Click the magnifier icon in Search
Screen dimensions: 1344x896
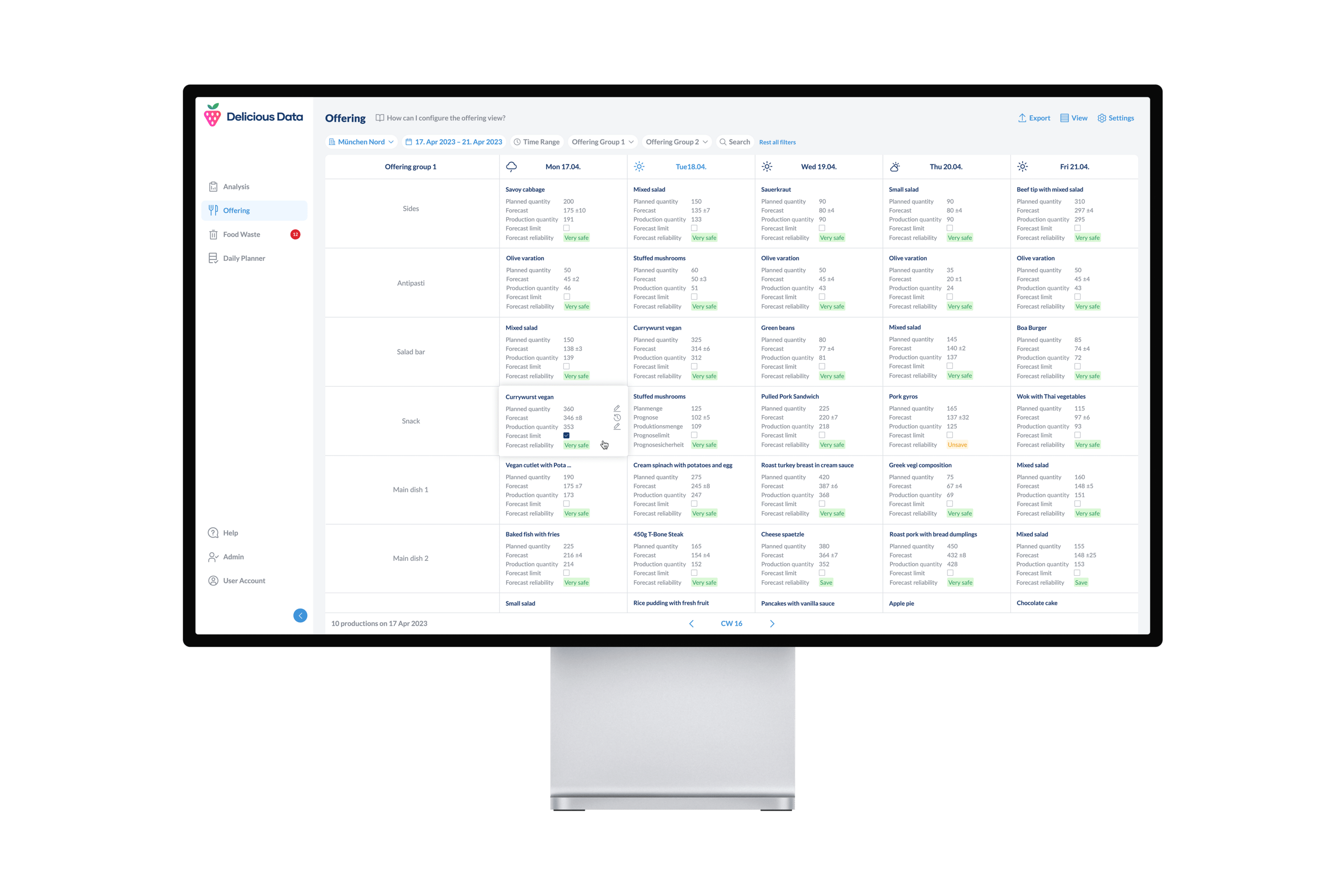[x=723, y=142]
